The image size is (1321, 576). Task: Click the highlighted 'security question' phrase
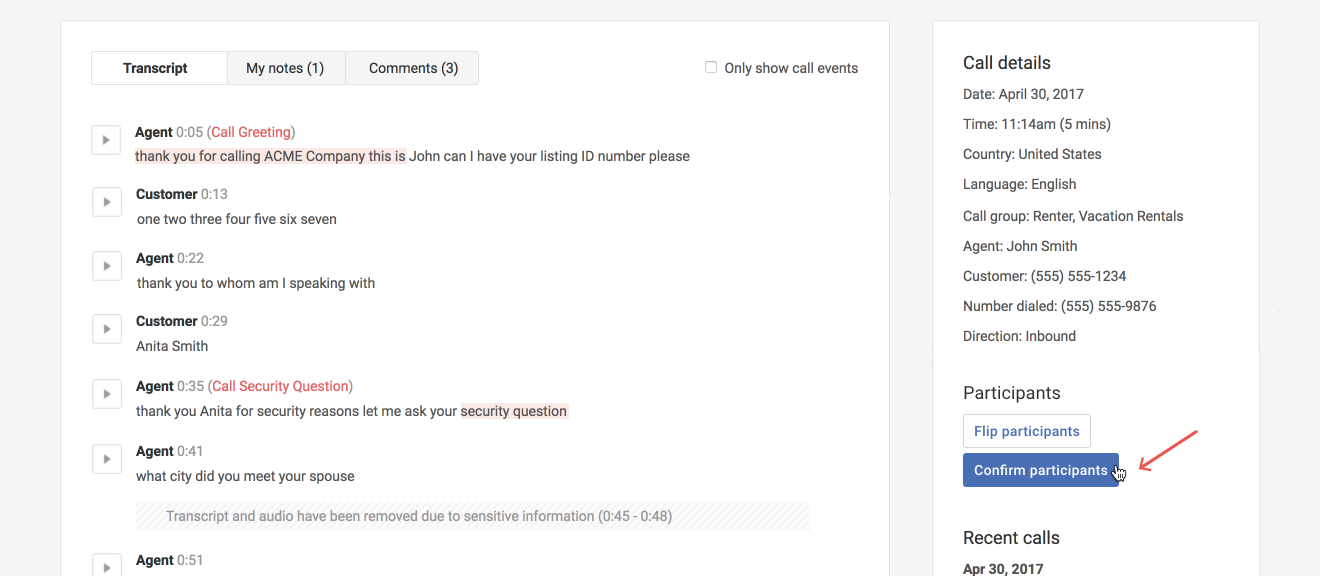(x=514, y=411)
